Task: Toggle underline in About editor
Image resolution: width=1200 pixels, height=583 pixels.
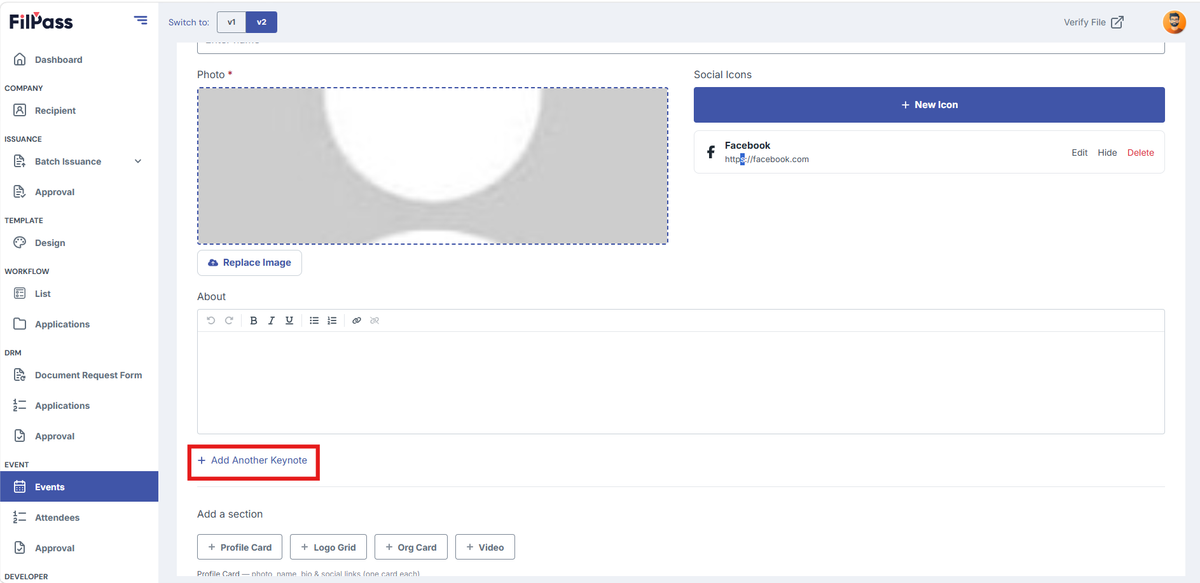Action: point(289,321)
